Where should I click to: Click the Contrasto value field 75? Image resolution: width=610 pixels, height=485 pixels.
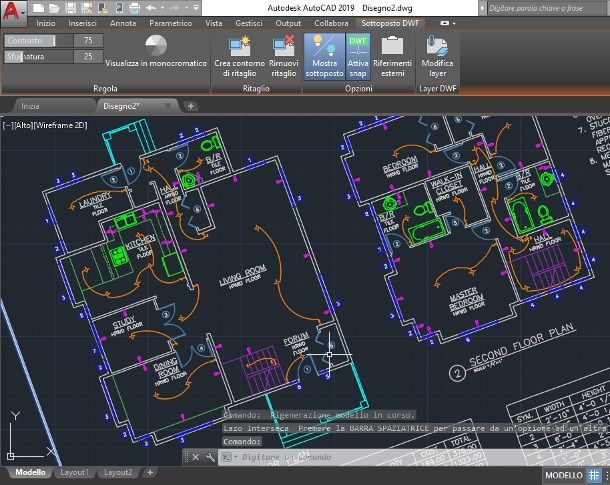pyautogui.click(x=88, y=40)
